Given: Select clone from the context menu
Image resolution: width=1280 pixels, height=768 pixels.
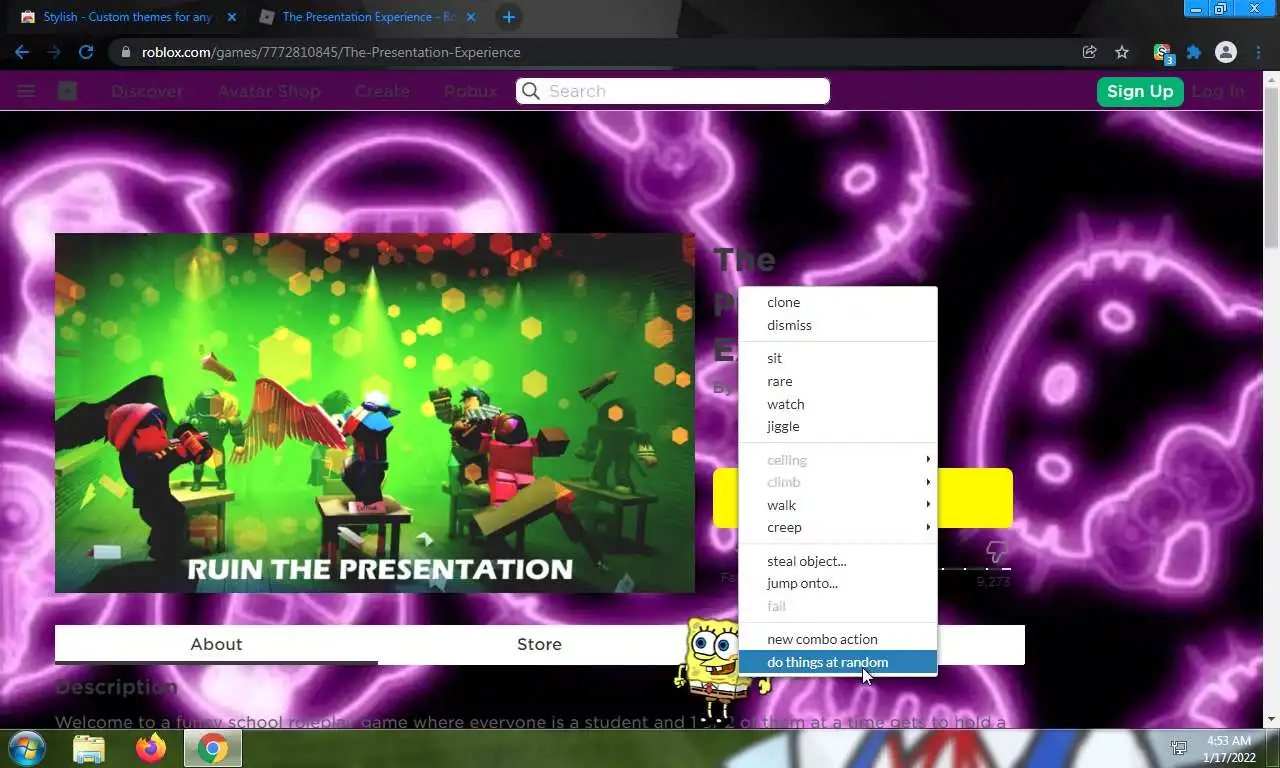Looking at the screenshot, I should click(837, 302).
